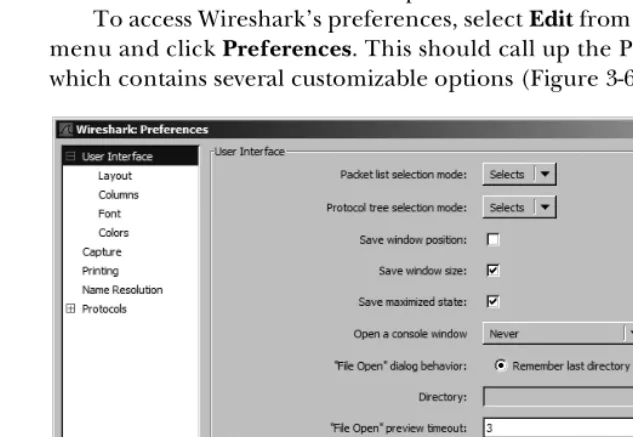Uncheck the Save window size checkbox

point(493,271)
